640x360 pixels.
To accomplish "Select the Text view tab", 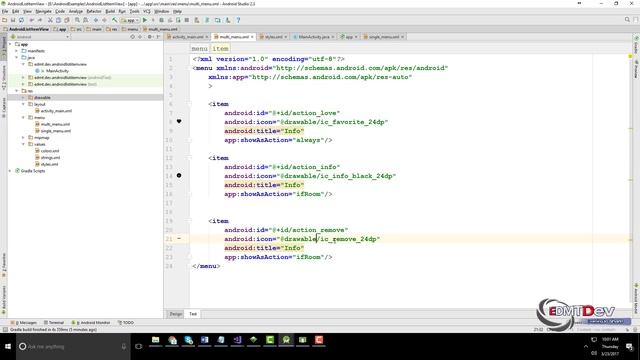I will tap(193, 314).
